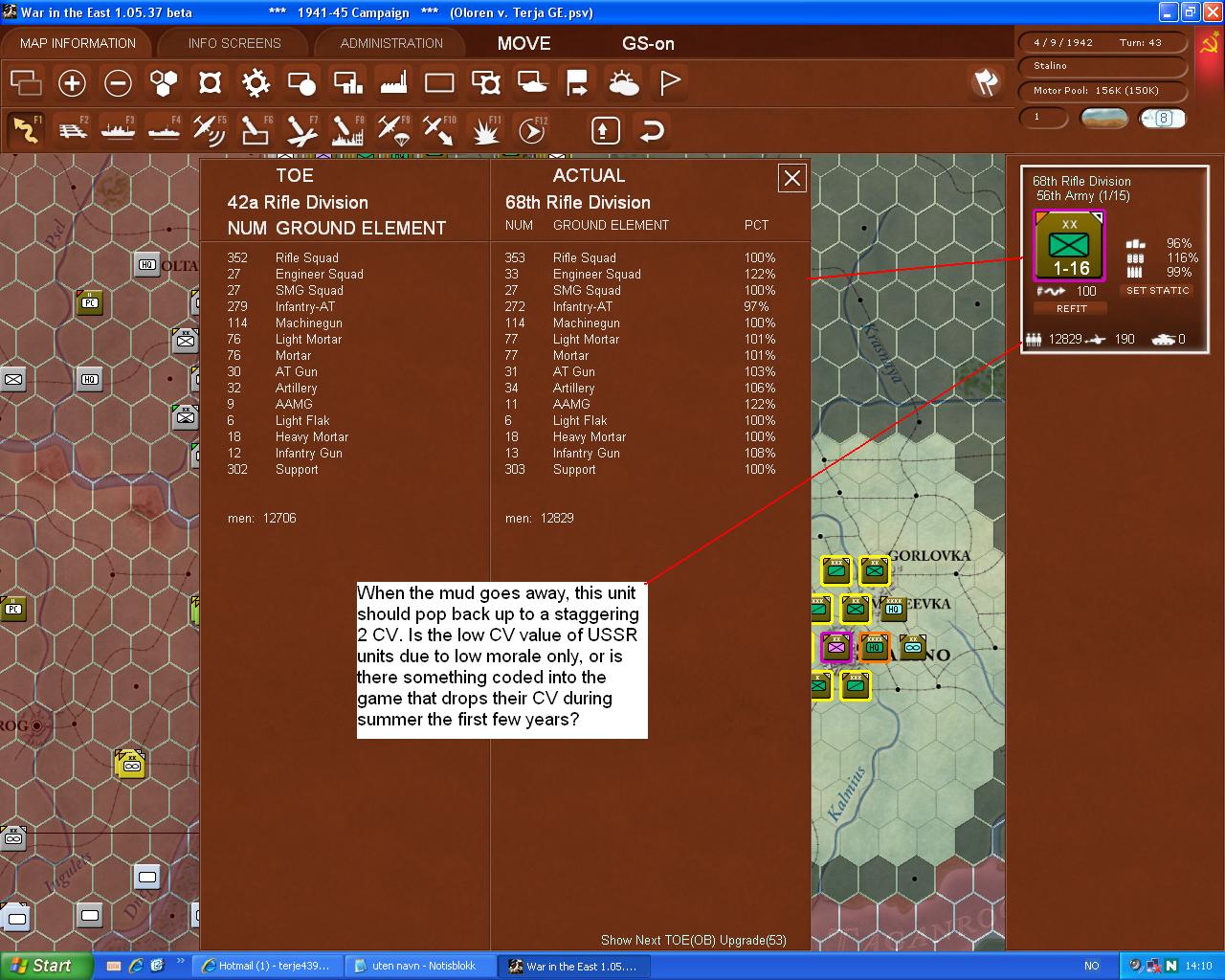Select the F3 naval transport mode
The width and height of the screenshot is (1225, 980).
[118, 130]
